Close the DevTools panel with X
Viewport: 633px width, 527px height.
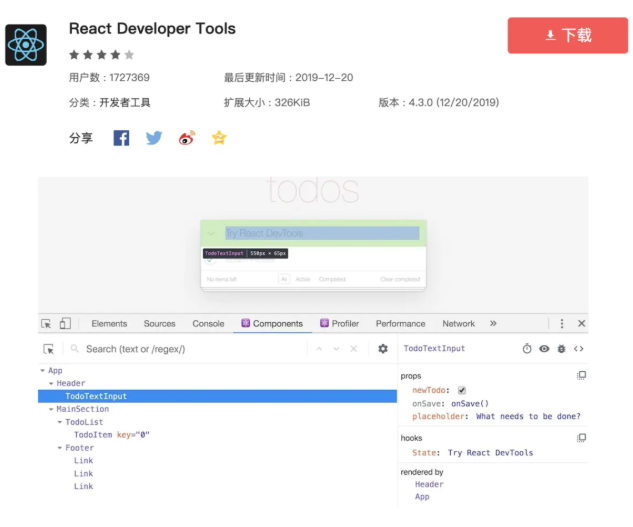(581, 323)
